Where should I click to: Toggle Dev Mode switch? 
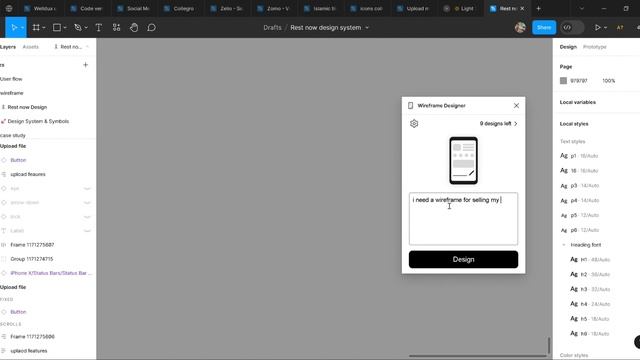572,27
